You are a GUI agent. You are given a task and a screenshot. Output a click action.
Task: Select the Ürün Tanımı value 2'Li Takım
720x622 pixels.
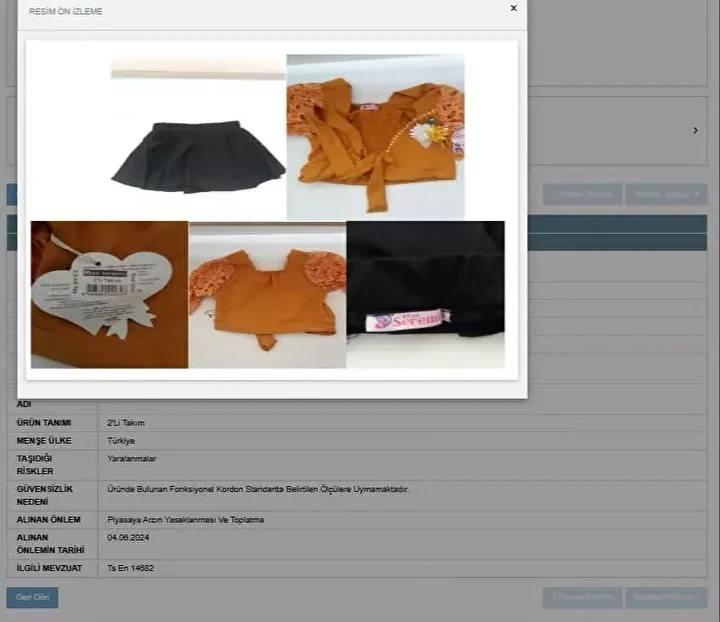click(x=126, y=423)
